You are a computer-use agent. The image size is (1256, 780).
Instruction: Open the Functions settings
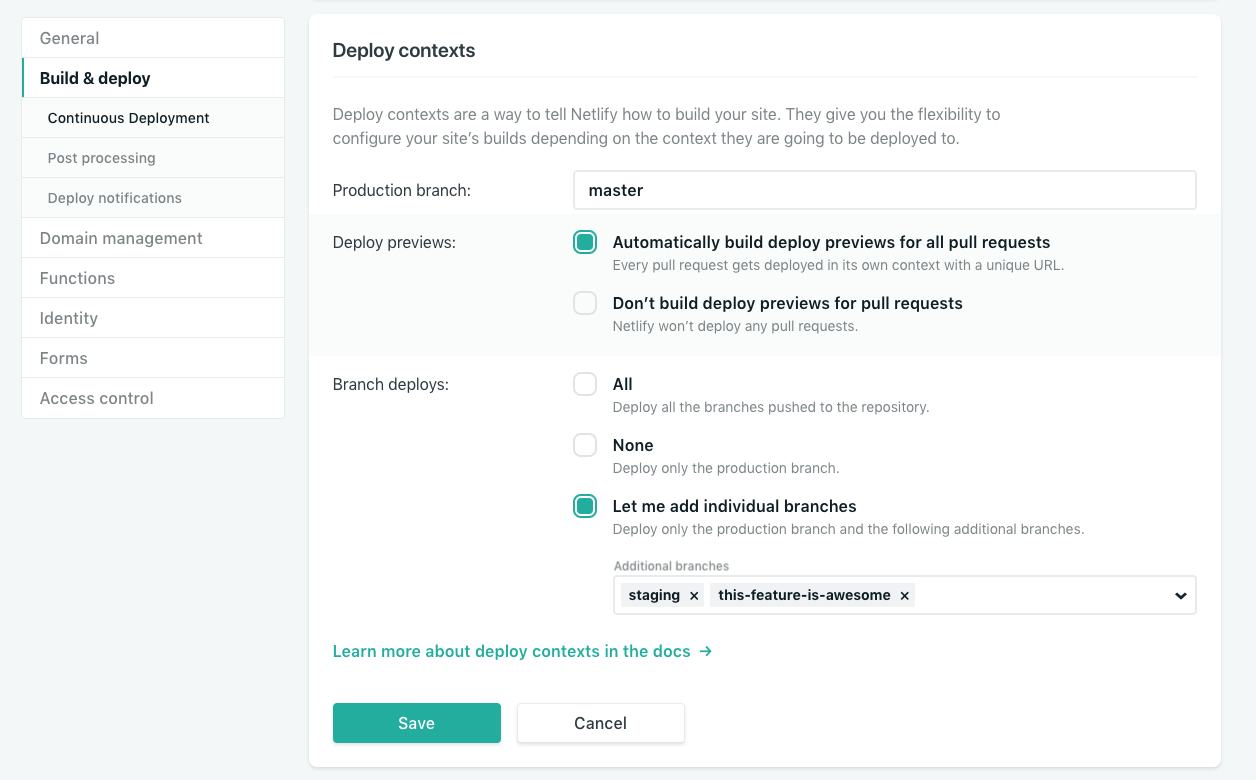(77, 278)
